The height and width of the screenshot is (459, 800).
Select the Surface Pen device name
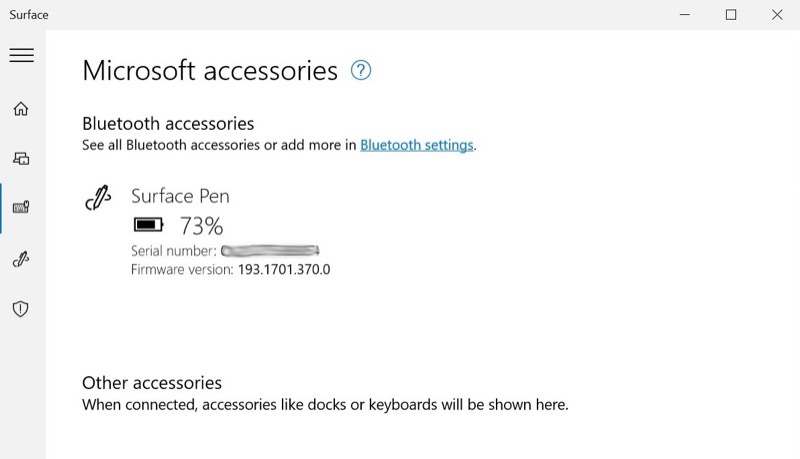click(x=180, y=196)
